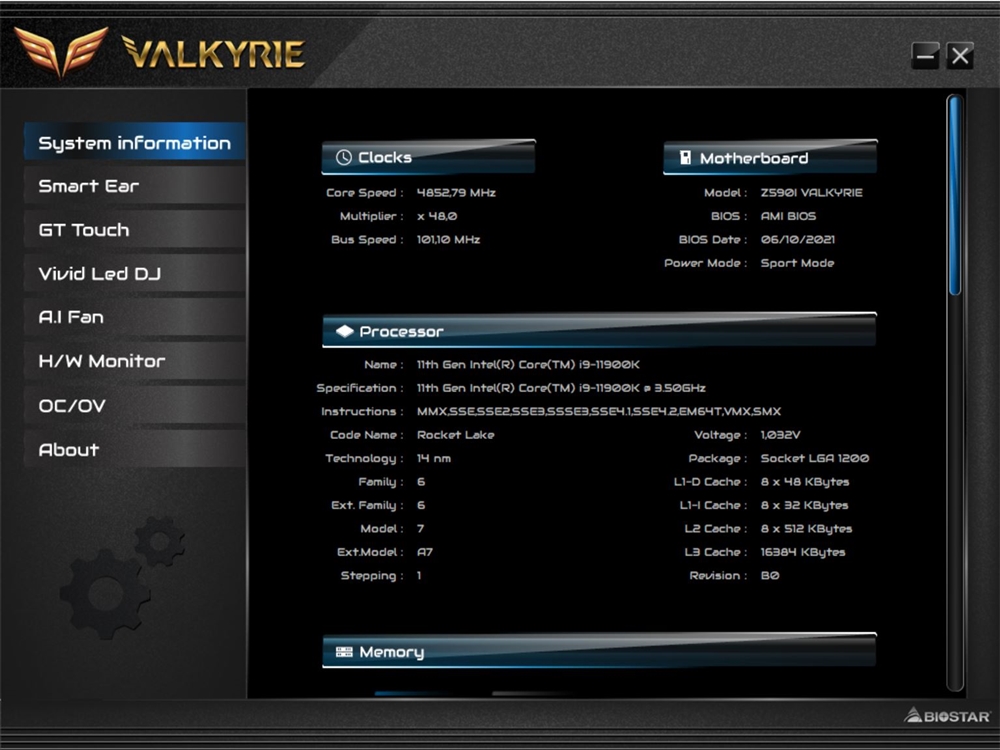Image resolution: width=1000 pixels, height=750 pixels.
Task: Click the AMI BIOS value
Action: [x=788, y=216]
